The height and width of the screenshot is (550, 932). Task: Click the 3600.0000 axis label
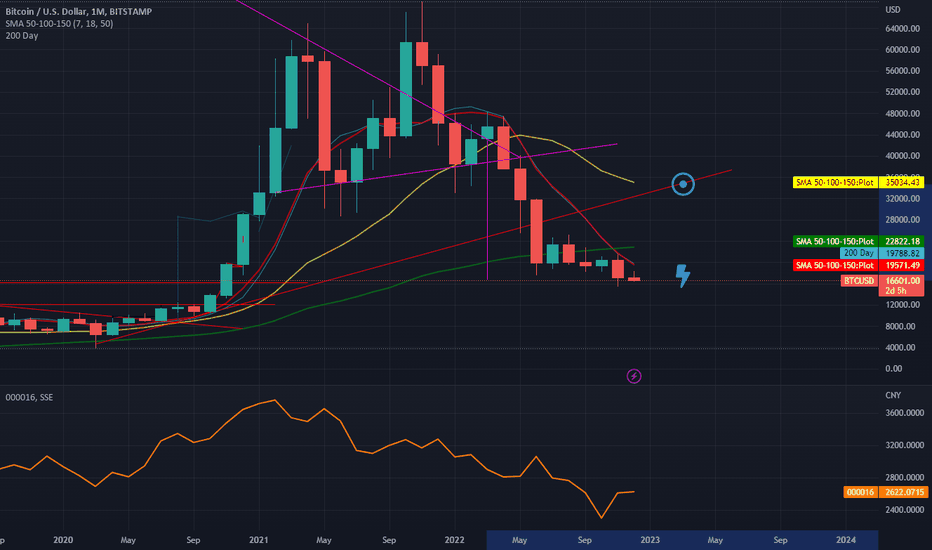click(x=905, y=413)
